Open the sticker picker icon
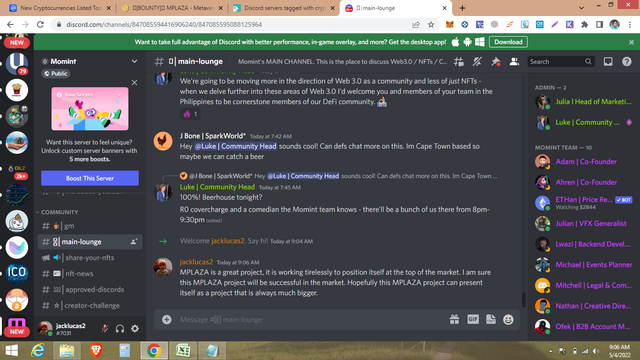 coord(491,319)
